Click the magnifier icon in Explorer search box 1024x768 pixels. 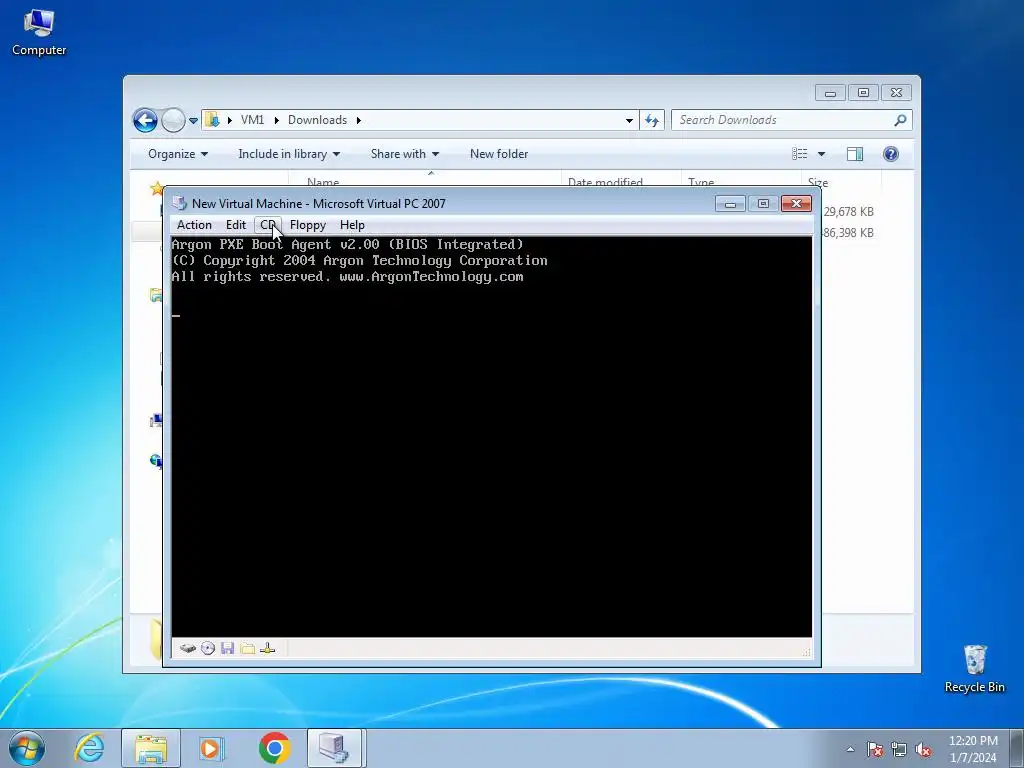click(x=900, y=120)
